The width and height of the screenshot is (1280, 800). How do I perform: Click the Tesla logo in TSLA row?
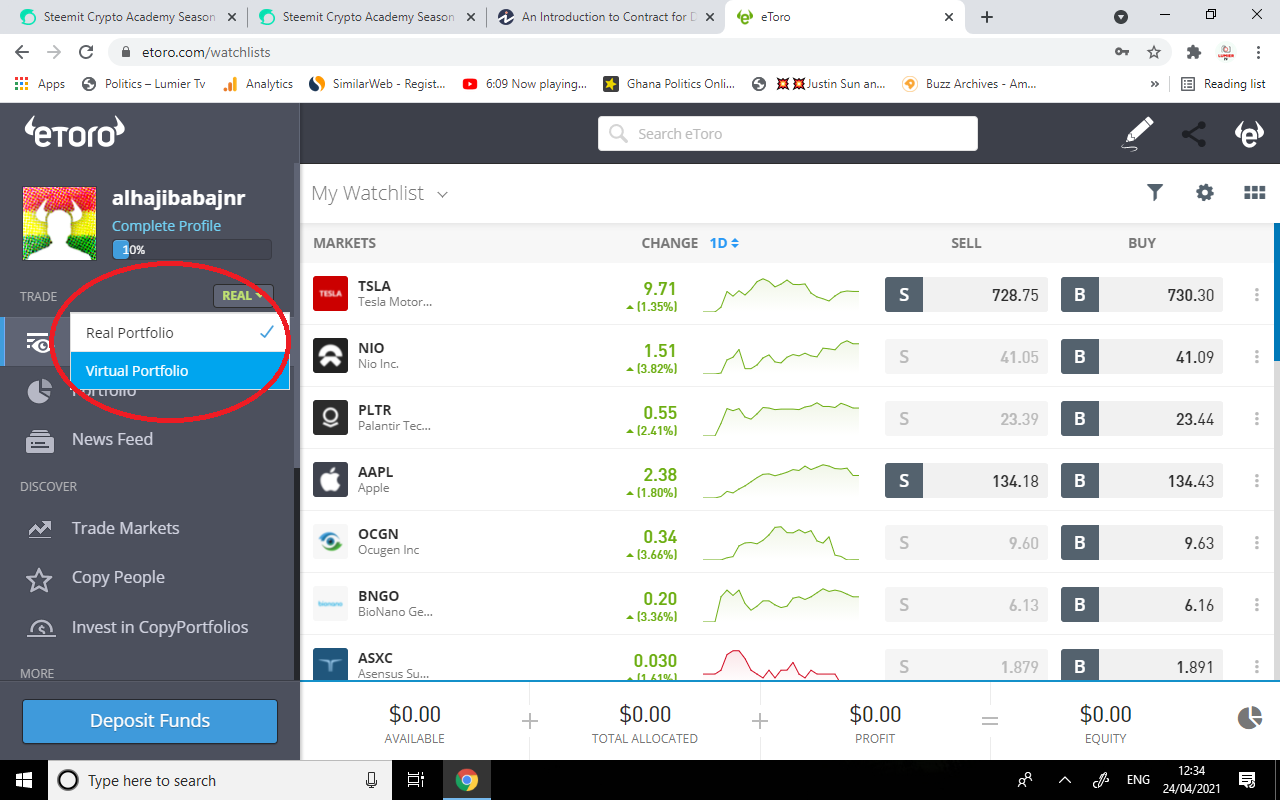click(x=330, y=294)
